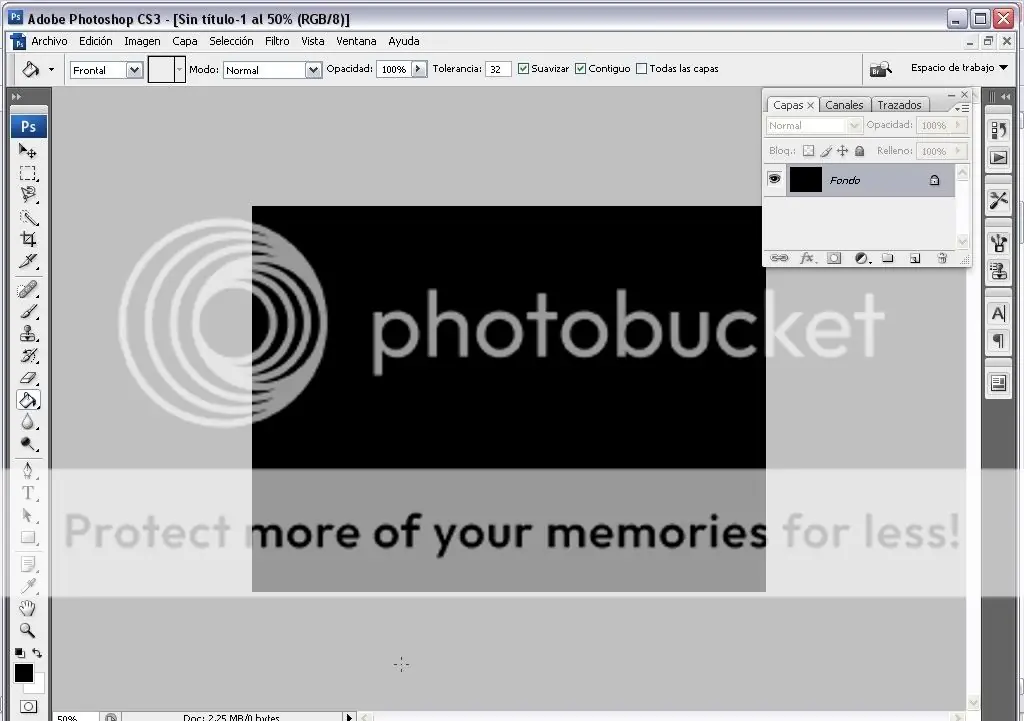Add a layer mask

click(834, 258)
